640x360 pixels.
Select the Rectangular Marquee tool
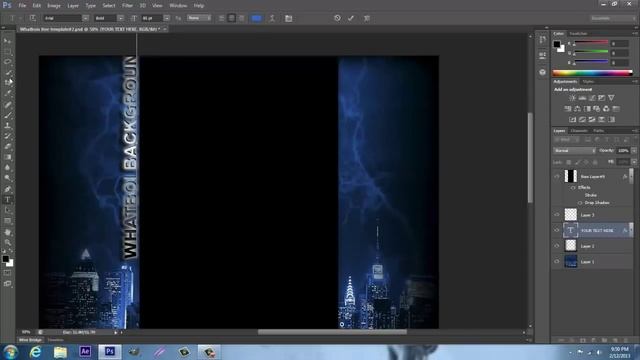[x=7, y=51]
